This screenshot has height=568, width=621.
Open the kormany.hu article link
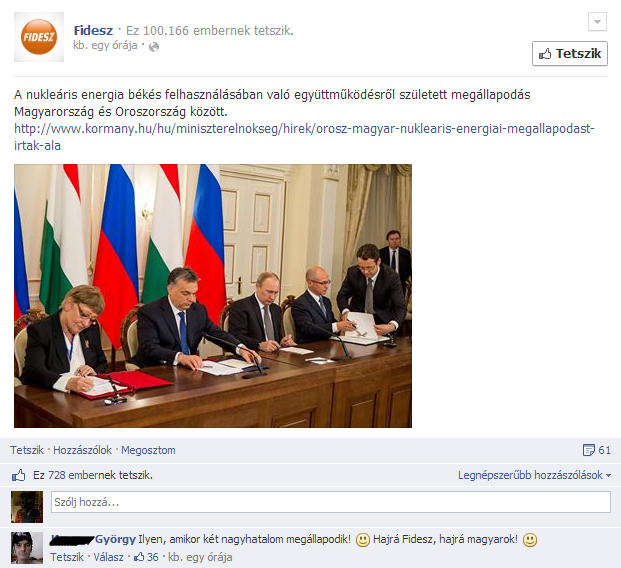pyautogui.click(x=304, y=137)
